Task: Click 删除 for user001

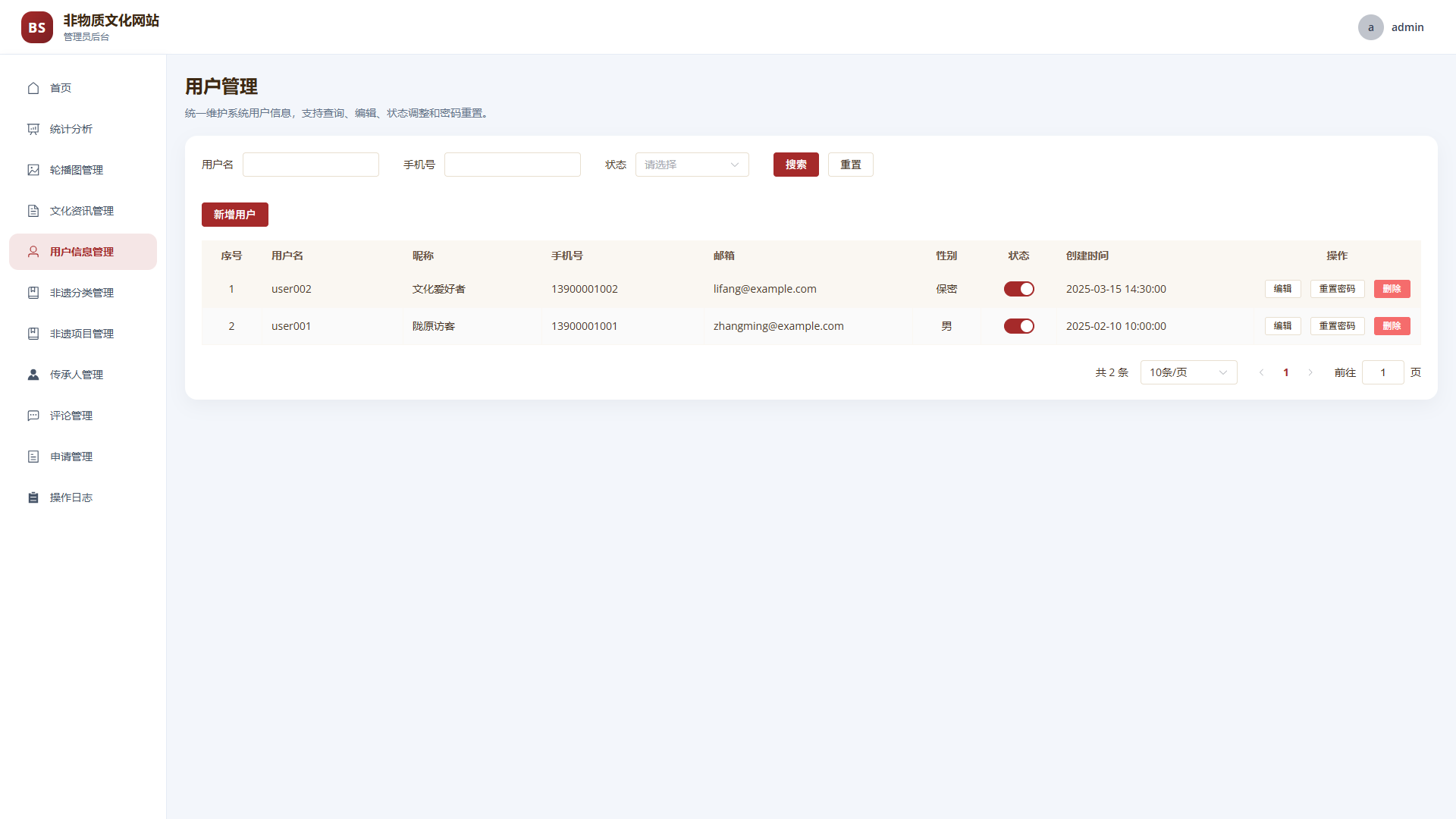Action: click(x=1392, y=326)
